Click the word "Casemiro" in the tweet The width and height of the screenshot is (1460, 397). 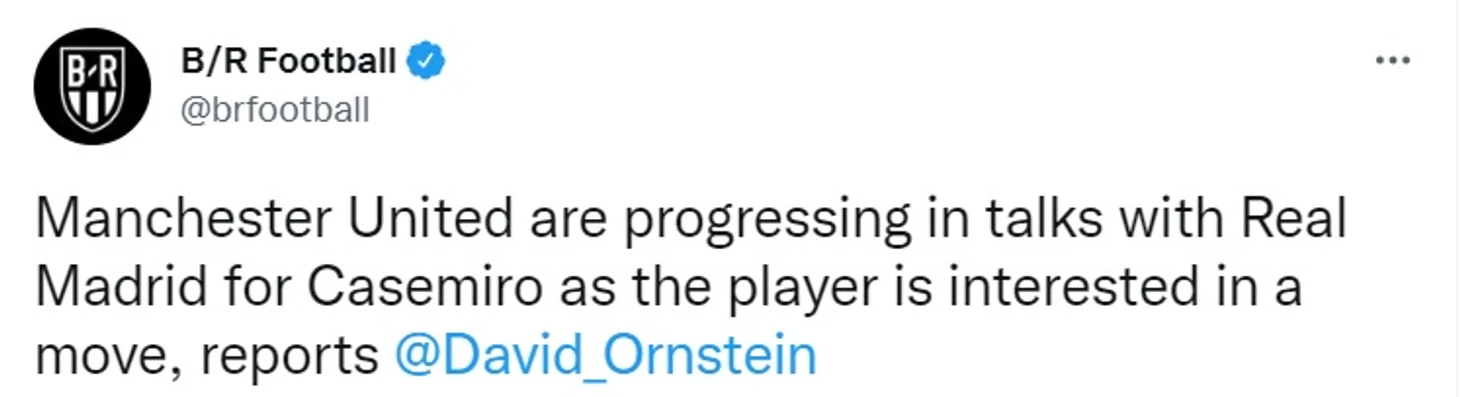pyautogui.click(x=424, y=288)
